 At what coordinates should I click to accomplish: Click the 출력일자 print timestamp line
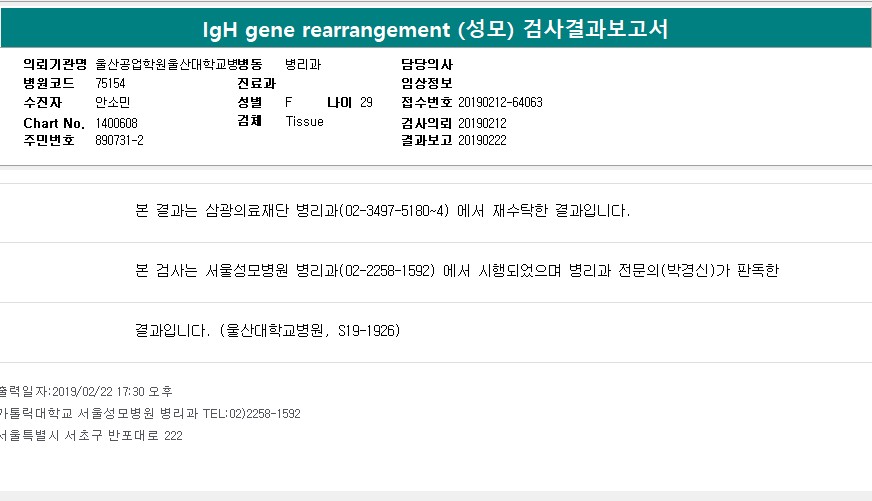pyautogui.click(x=86, y=391)
